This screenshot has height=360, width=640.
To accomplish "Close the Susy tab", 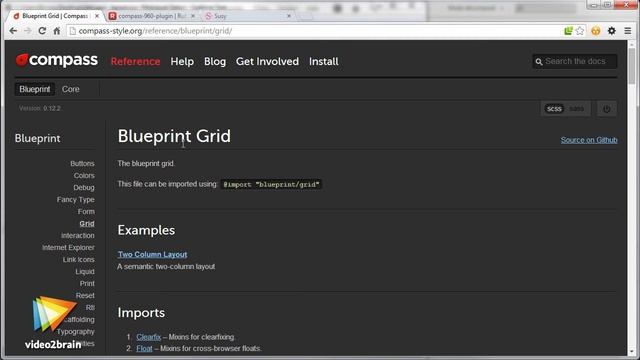I will (289, 16).
